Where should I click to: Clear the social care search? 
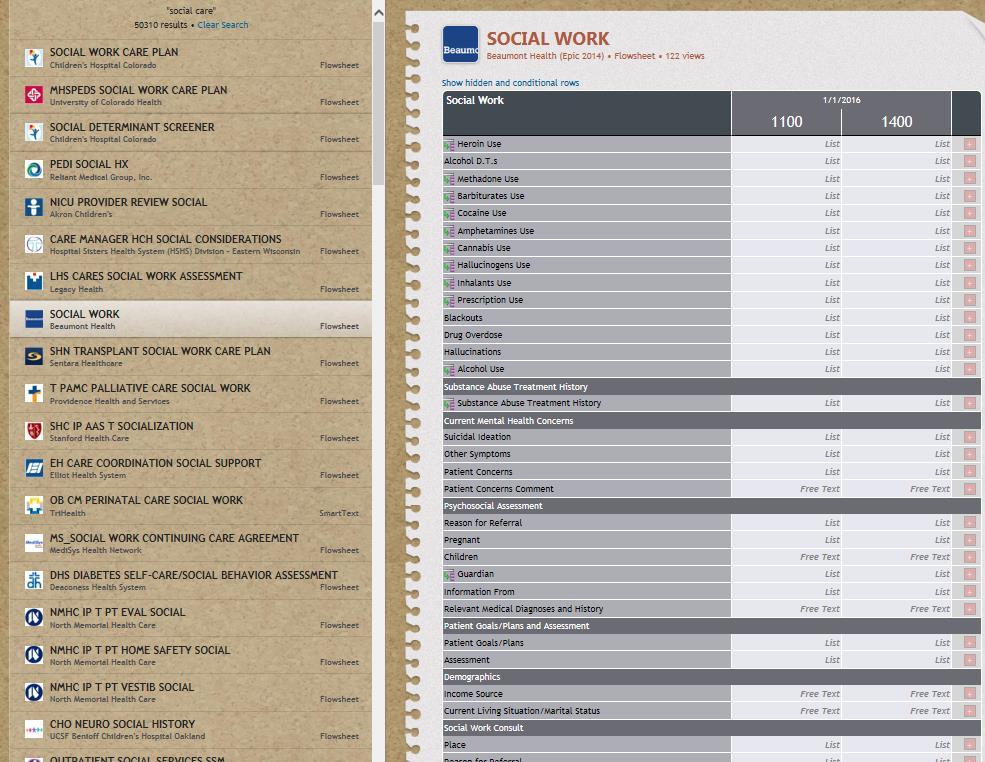[x=223, y=25]
